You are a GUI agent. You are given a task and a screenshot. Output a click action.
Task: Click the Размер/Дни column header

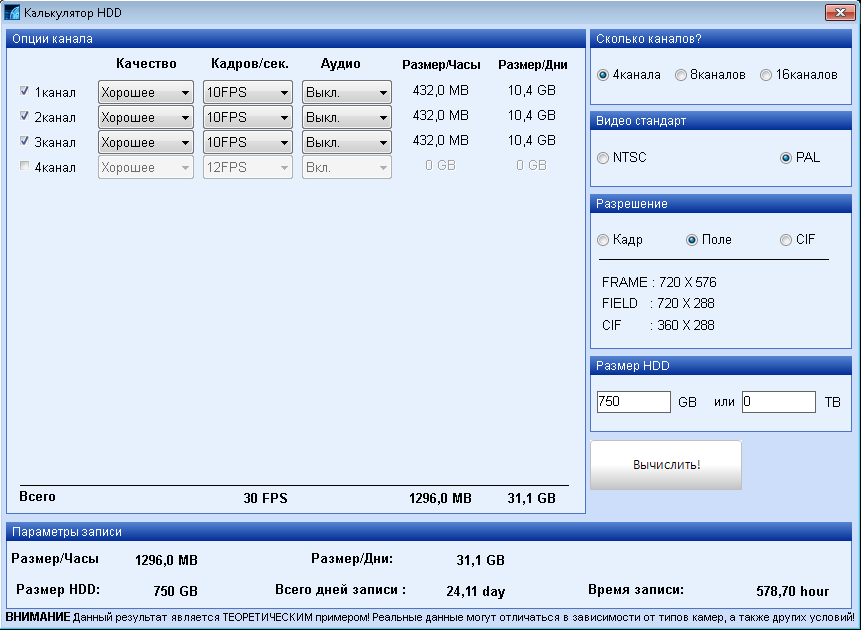(x=533, y=65)
